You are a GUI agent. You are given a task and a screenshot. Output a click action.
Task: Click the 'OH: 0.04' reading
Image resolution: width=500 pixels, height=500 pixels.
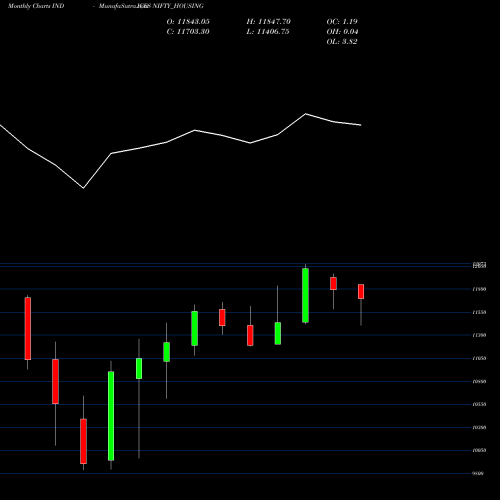pyautogui.click(x=342, y=32)
